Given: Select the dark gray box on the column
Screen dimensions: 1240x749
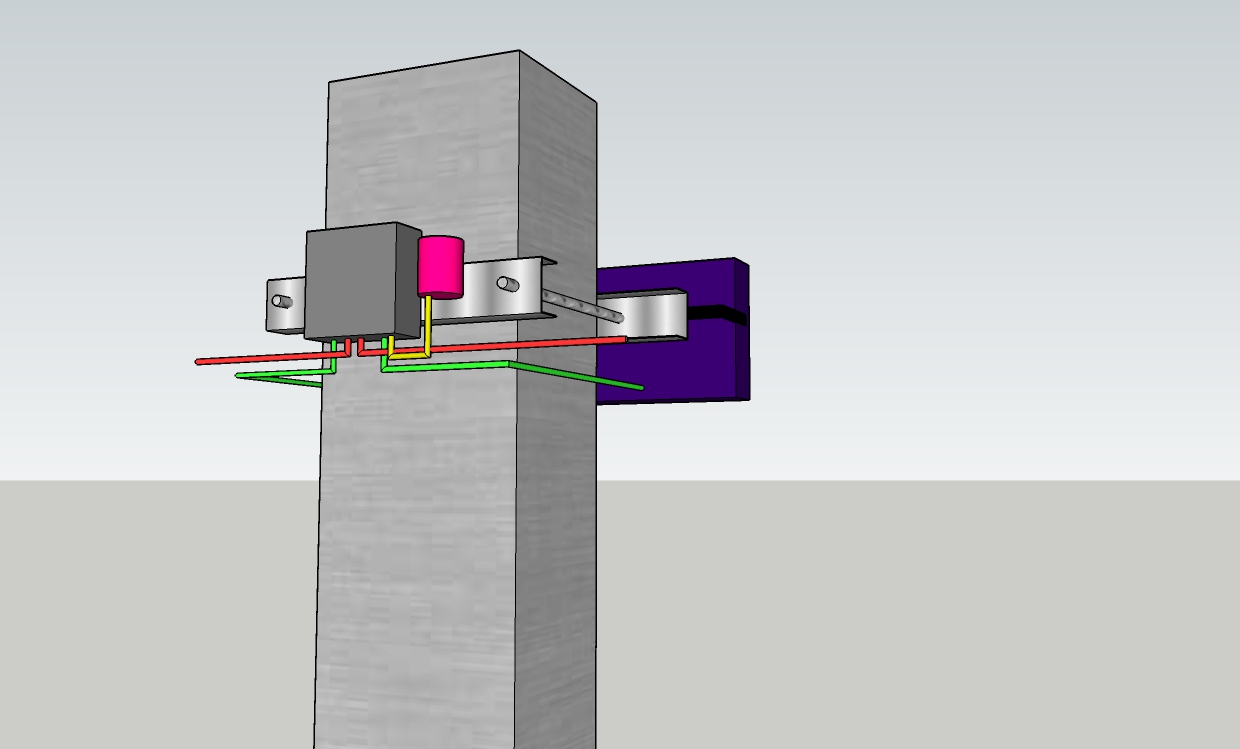Looking at the screenshot, I should click(362, 281).
